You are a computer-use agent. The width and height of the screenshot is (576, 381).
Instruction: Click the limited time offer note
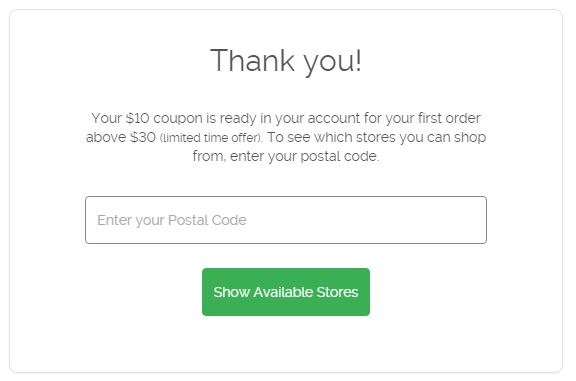click(x=211, y=138)
